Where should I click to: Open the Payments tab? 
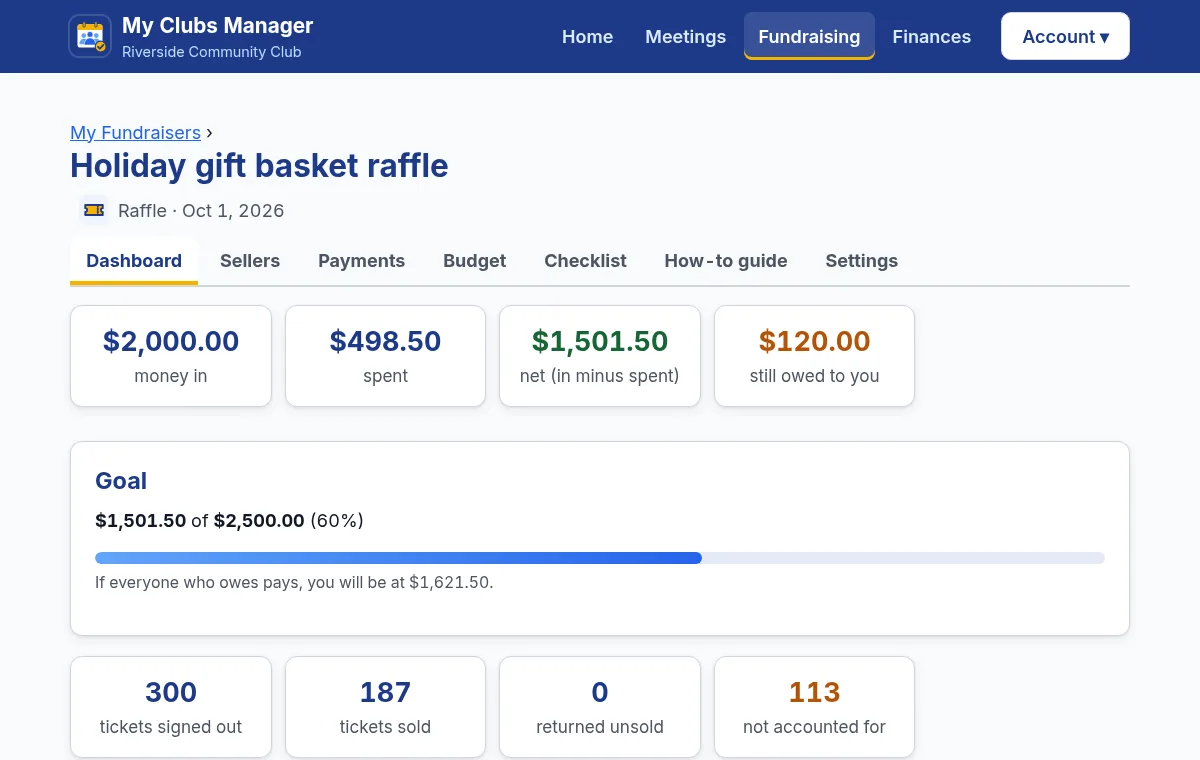point(361,261)
